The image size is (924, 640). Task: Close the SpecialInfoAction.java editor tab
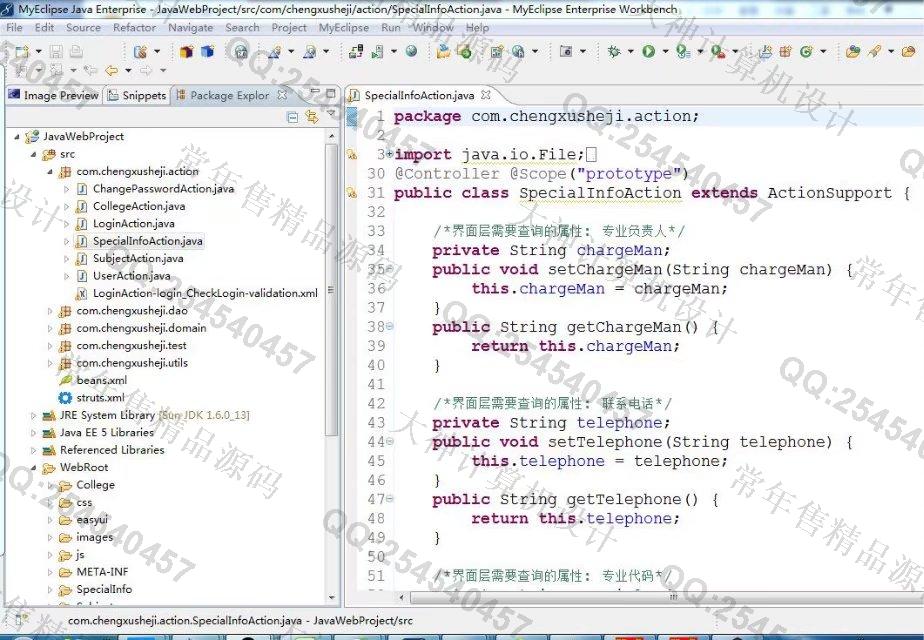pos(486,94)
